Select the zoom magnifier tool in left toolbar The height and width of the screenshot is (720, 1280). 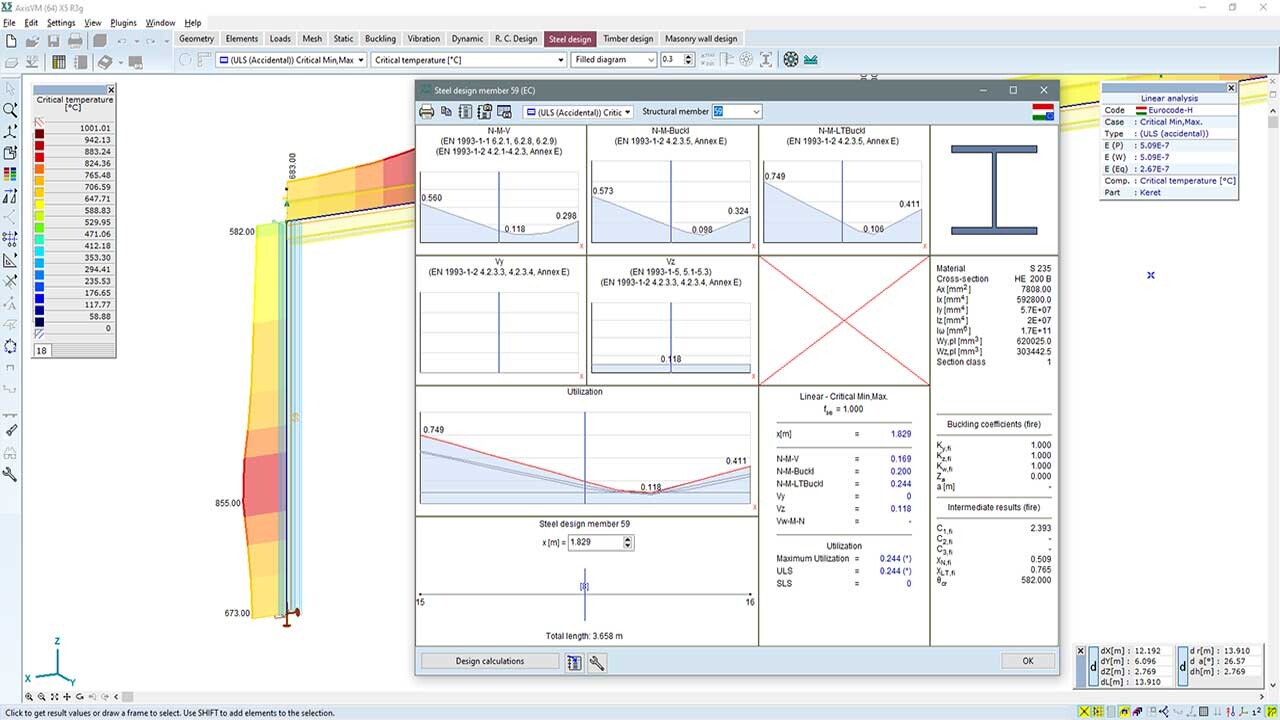coord(11,110)
